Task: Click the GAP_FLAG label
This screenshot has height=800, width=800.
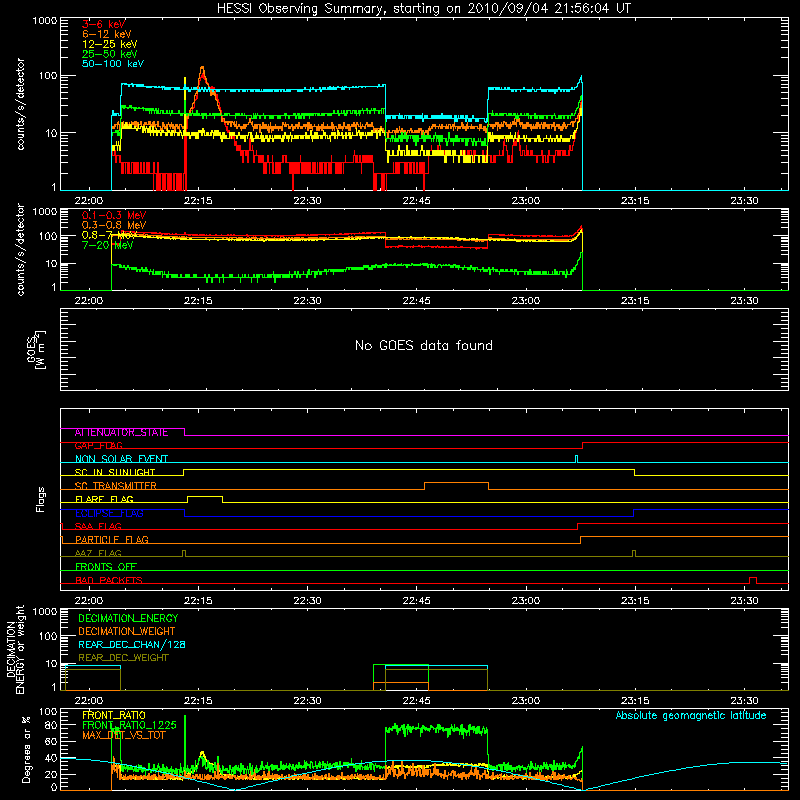Action: pyautogui.click(x=98, y=446)
